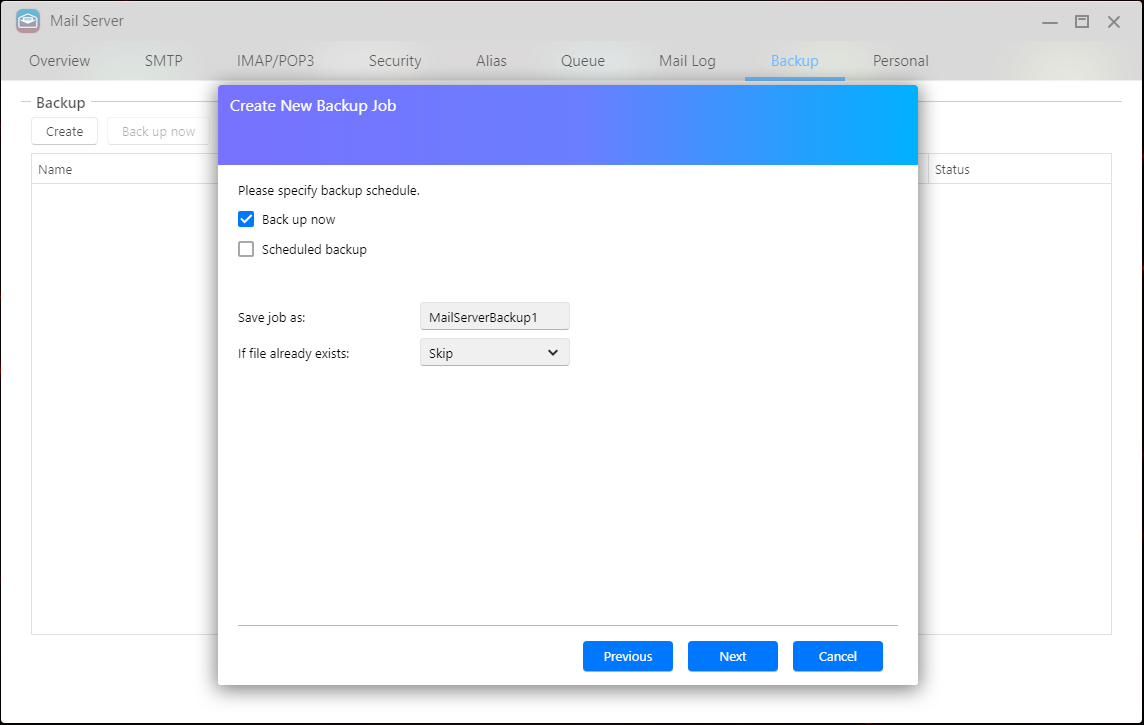Cancel the new backup job dialog
The image size is (1144, 725).
pos(838,657)
